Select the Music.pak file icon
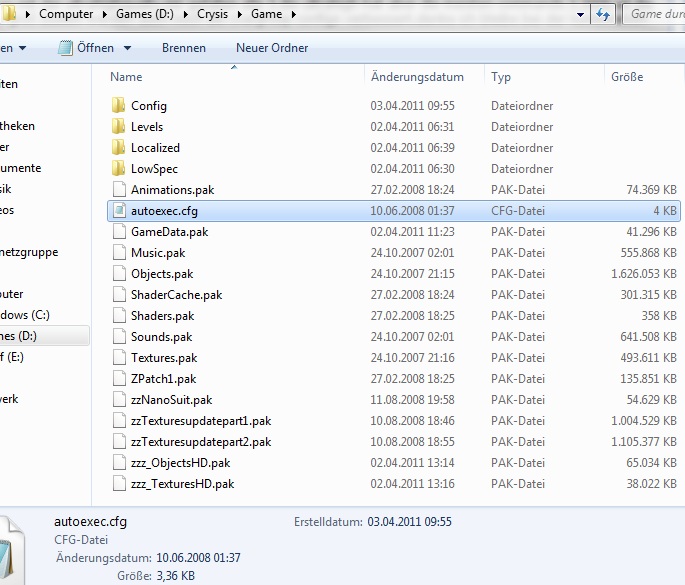Image resolution: width=685 pixels, height=585 pixels. coord(119,253)
